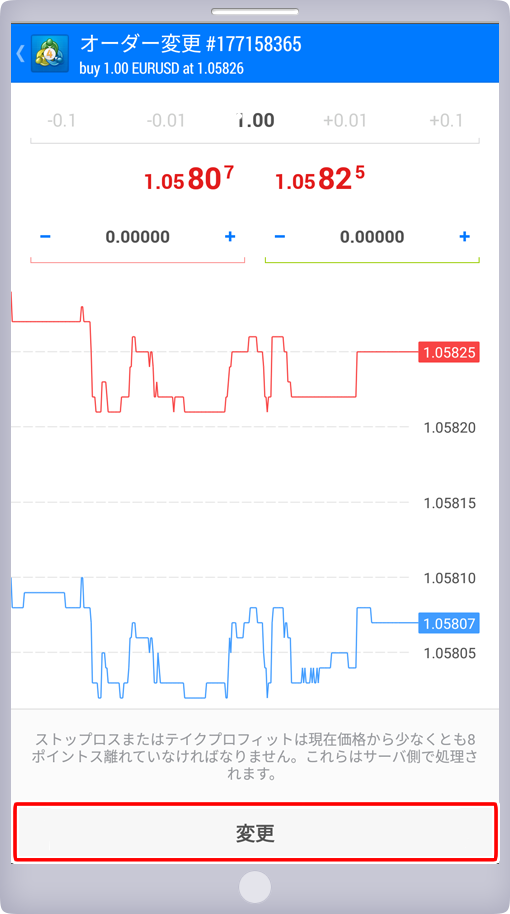
Task: Reduce volume by -0.01
Action: tap(166, 121)
